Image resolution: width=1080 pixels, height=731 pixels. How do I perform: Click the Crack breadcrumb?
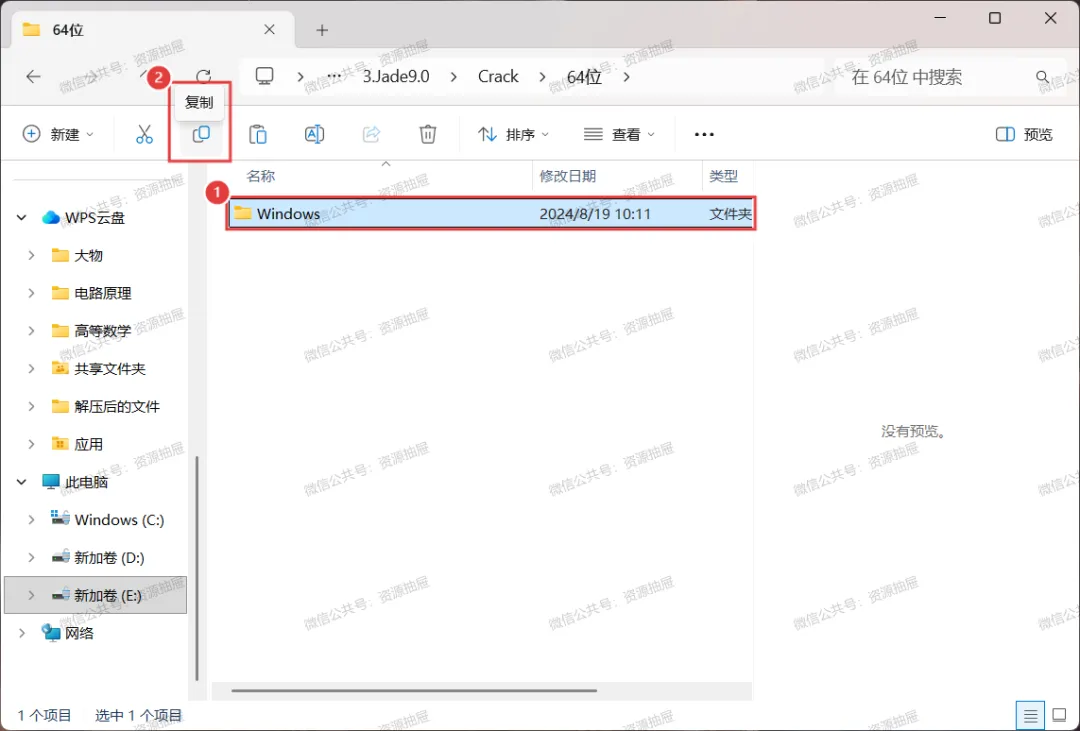[x=498, y=76]
